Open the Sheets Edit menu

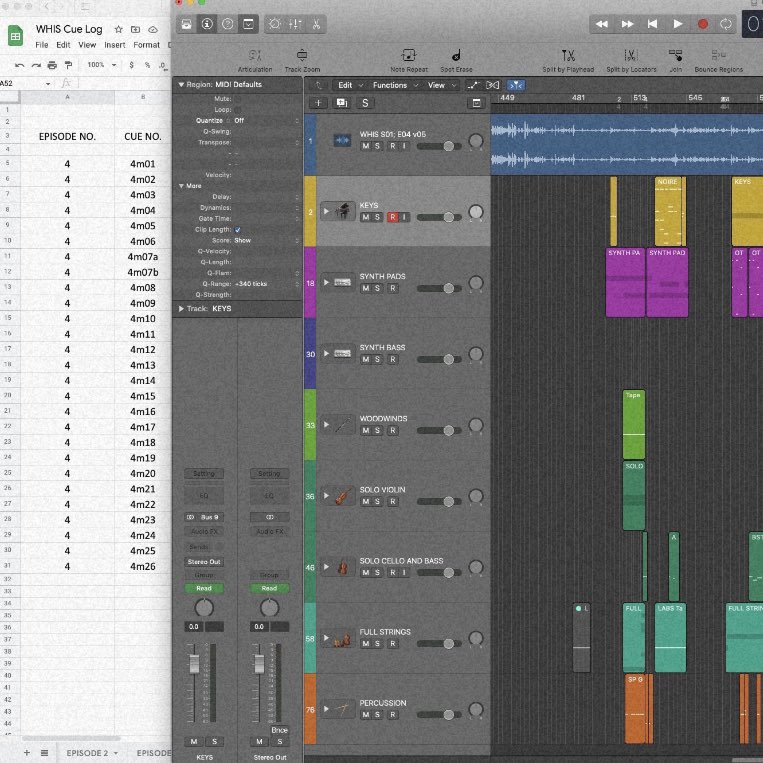point(63,45)
